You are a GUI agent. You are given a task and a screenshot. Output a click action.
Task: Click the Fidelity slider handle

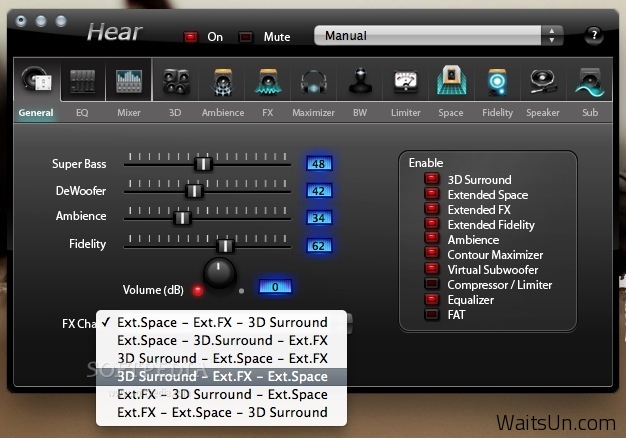tap(225, 246)
